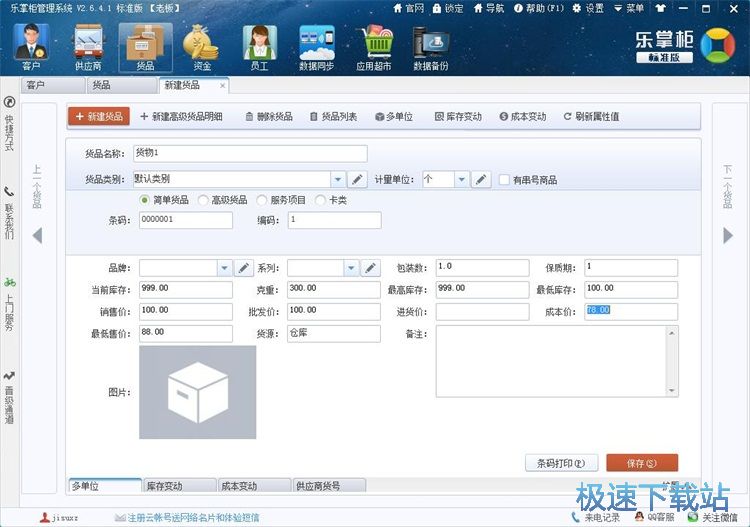Open the 员工 employee module icon
This screenshot has width=750, height=527.
[259, 48]
